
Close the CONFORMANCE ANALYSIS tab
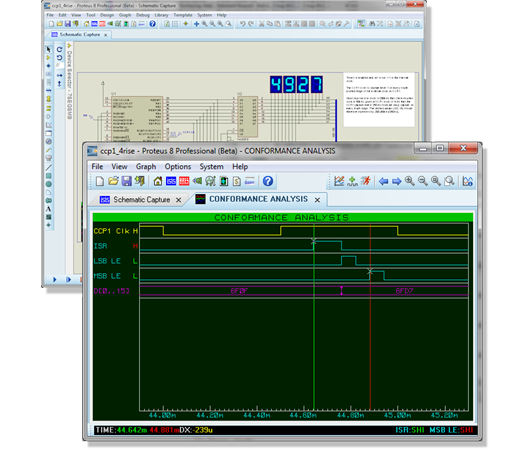(x=317, y=200)
